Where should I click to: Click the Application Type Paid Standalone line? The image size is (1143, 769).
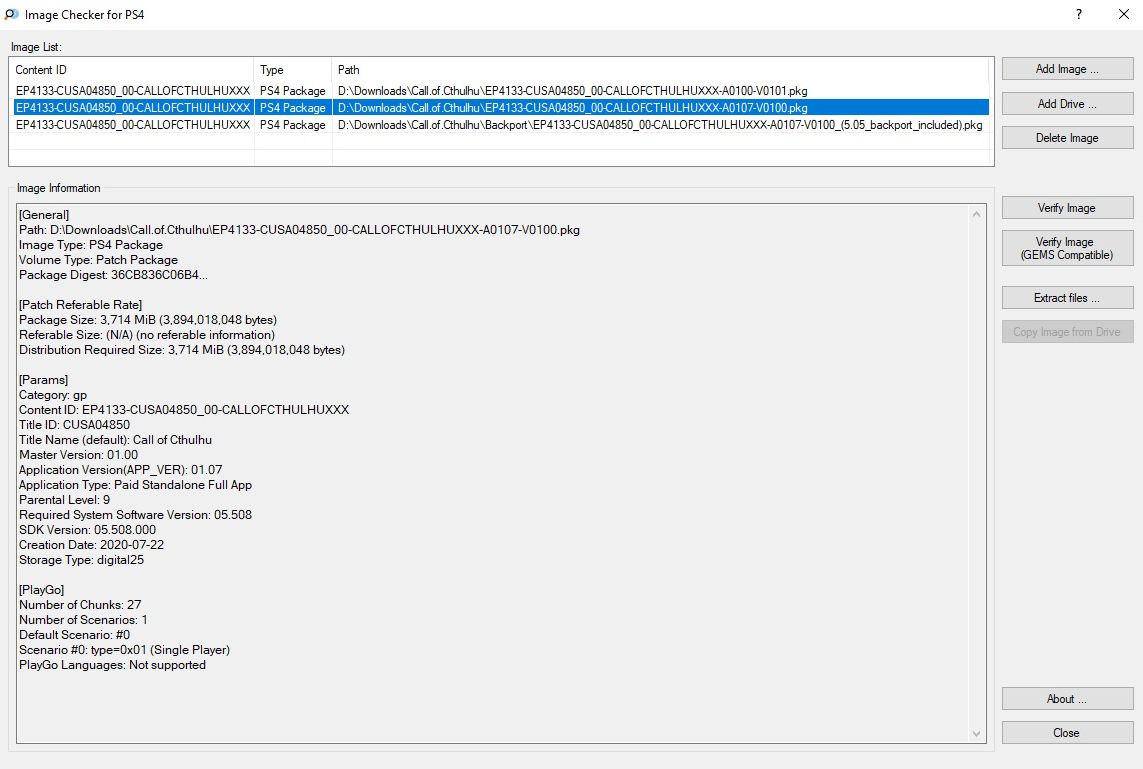pyautogui.click(x=136, y=485)
